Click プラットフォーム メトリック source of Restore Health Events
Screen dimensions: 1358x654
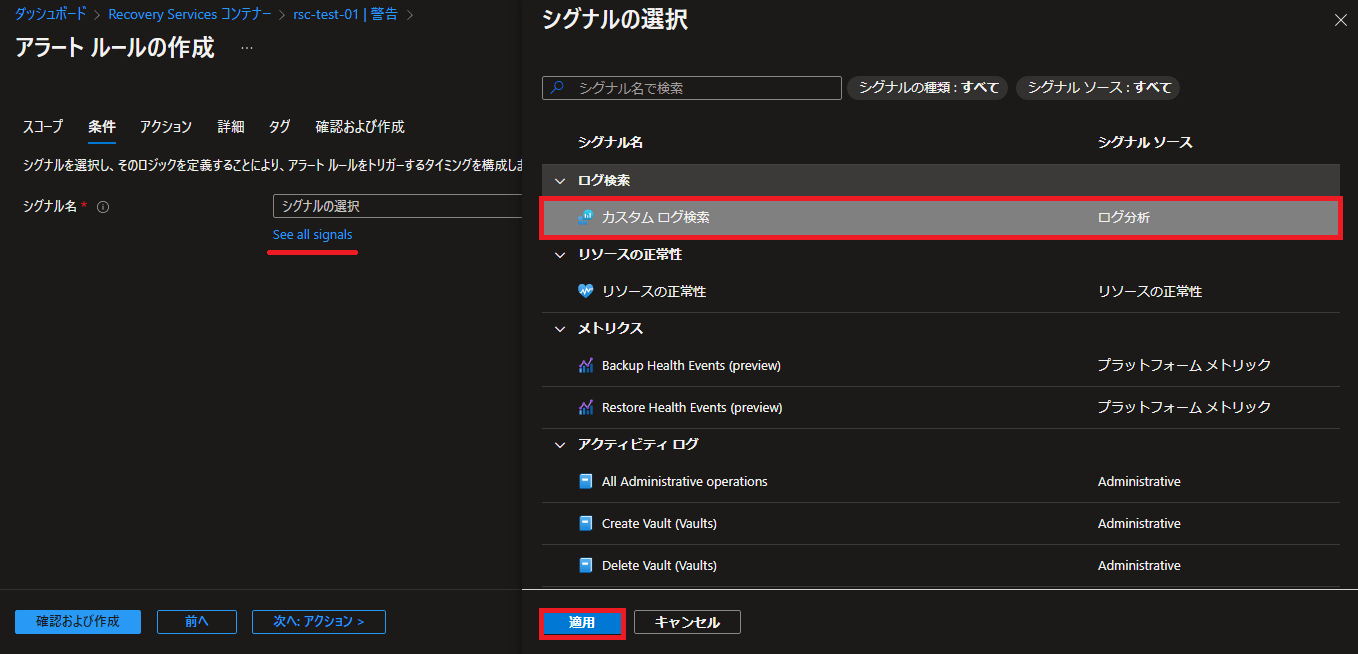[x=1184, y=407]
